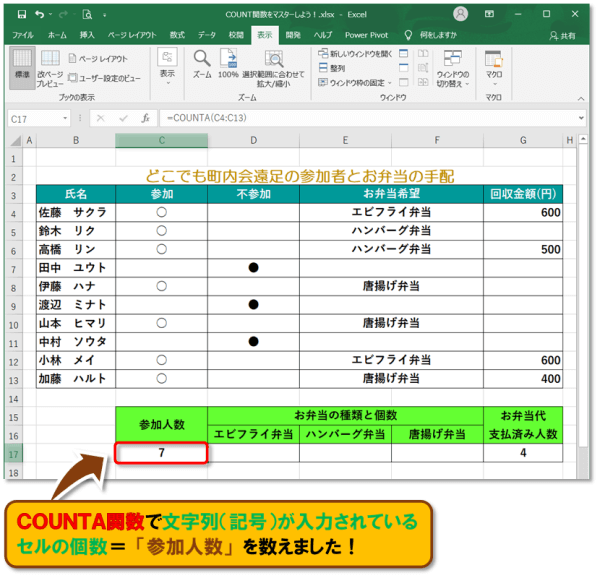Image resolution: width=600 pixels, height=578 pixels.
Task: Open the ファイル tab
Action: (x=23, y=35)
